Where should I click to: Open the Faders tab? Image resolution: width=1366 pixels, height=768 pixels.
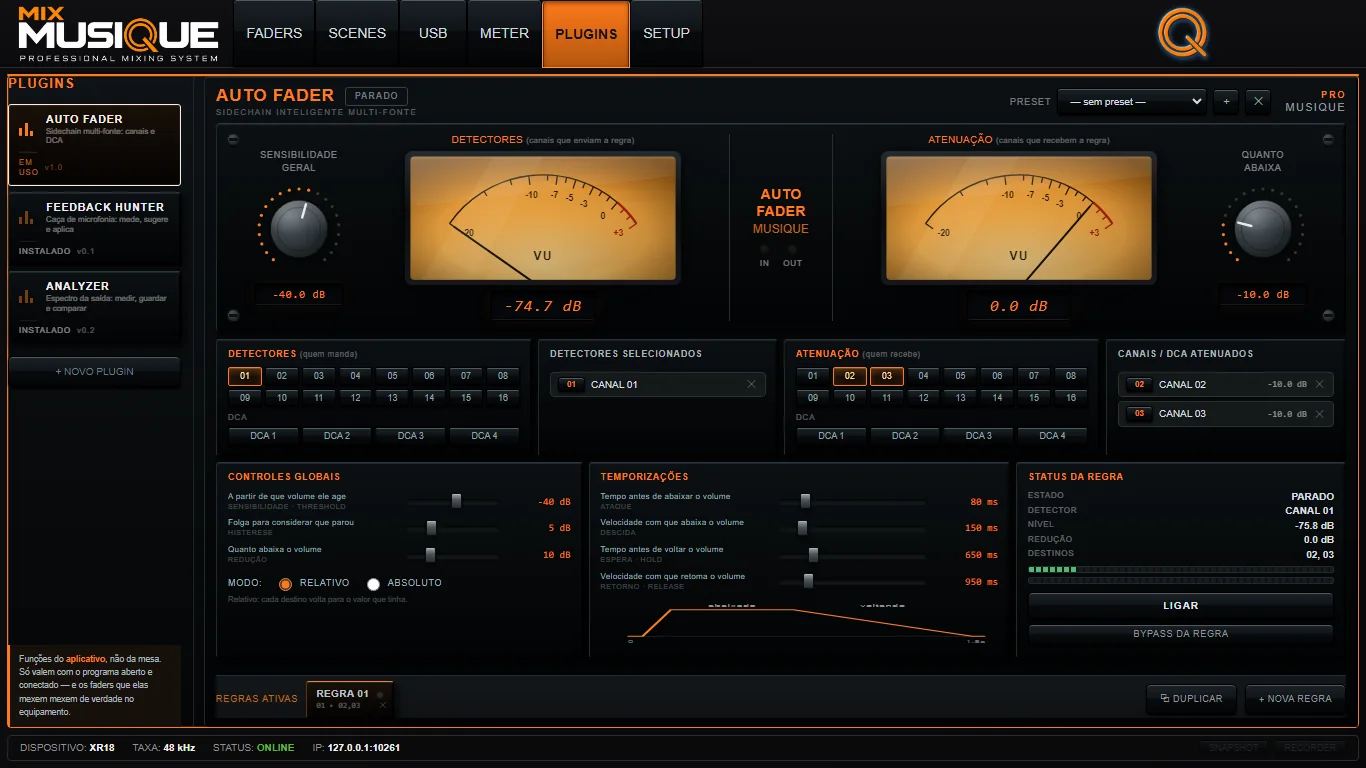click(x=274, y=33)
